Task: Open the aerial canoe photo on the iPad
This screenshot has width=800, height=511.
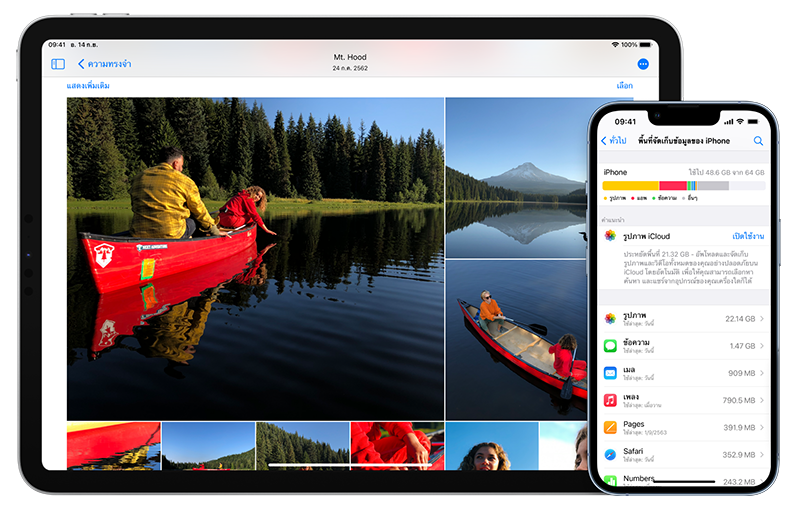Action: [x=516, y=340]
